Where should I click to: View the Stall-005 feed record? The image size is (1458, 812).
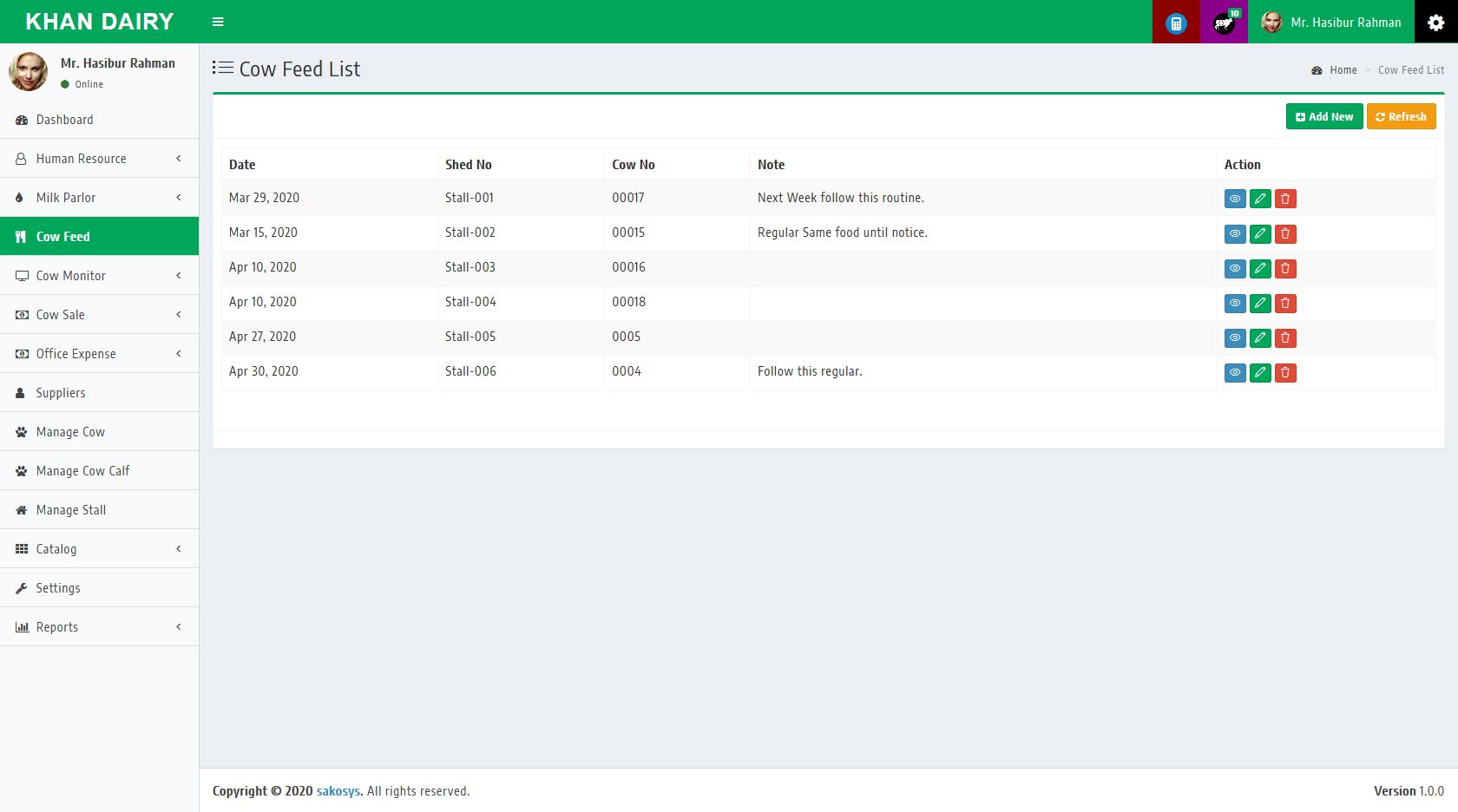click(x=1234, y=337)
